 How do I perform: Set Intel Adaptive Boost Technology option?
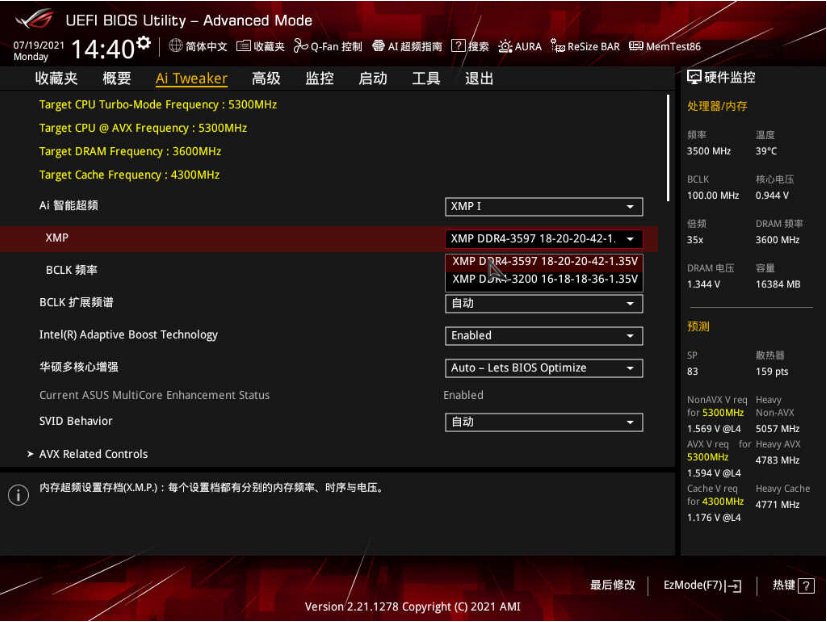543,335
